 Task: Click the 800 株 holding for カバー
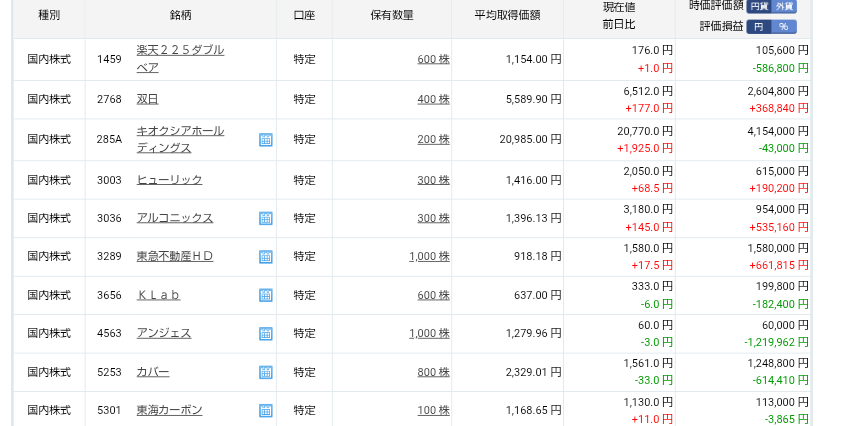pos(433,373)
